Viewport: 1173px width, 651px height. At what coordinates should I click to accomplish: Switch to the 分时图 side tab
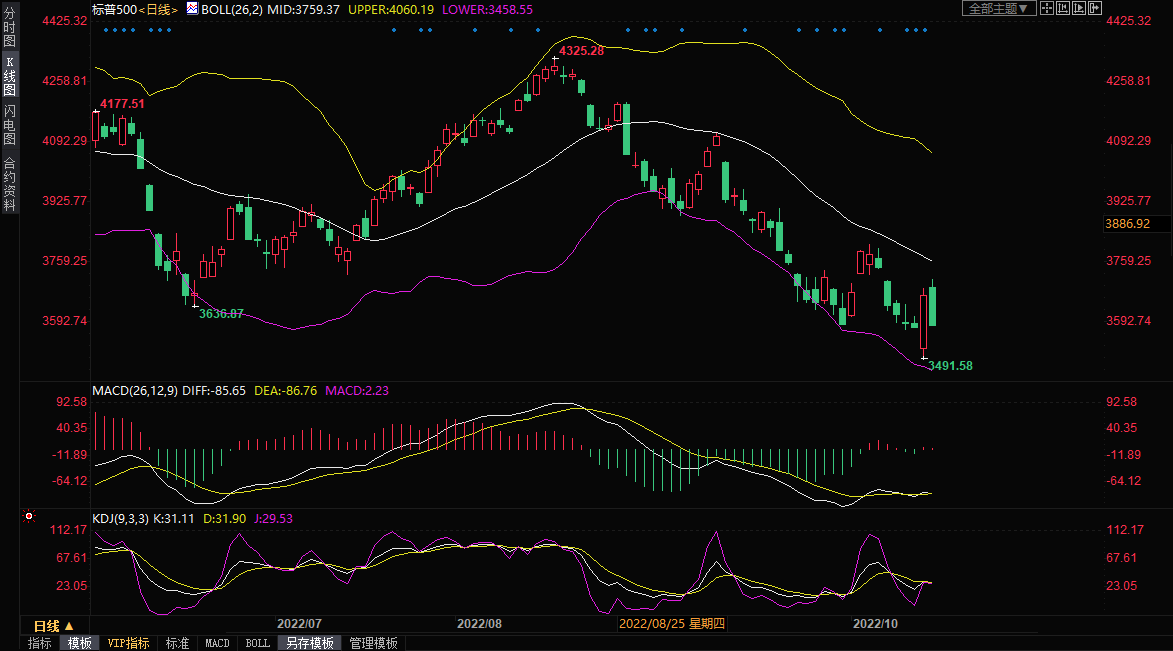9,34
